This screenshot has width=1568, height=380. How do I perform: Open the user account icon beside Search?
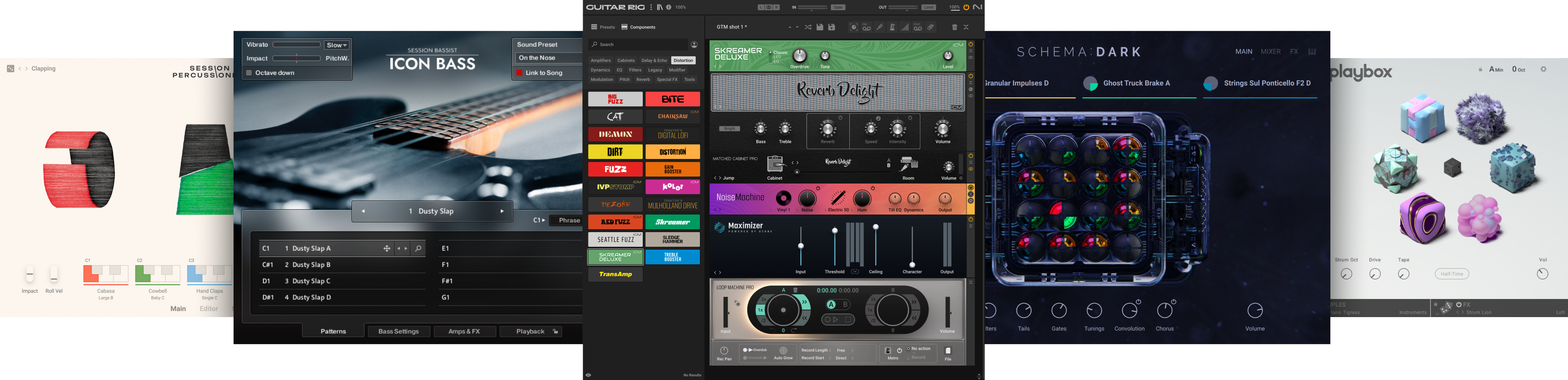[694, 45]
